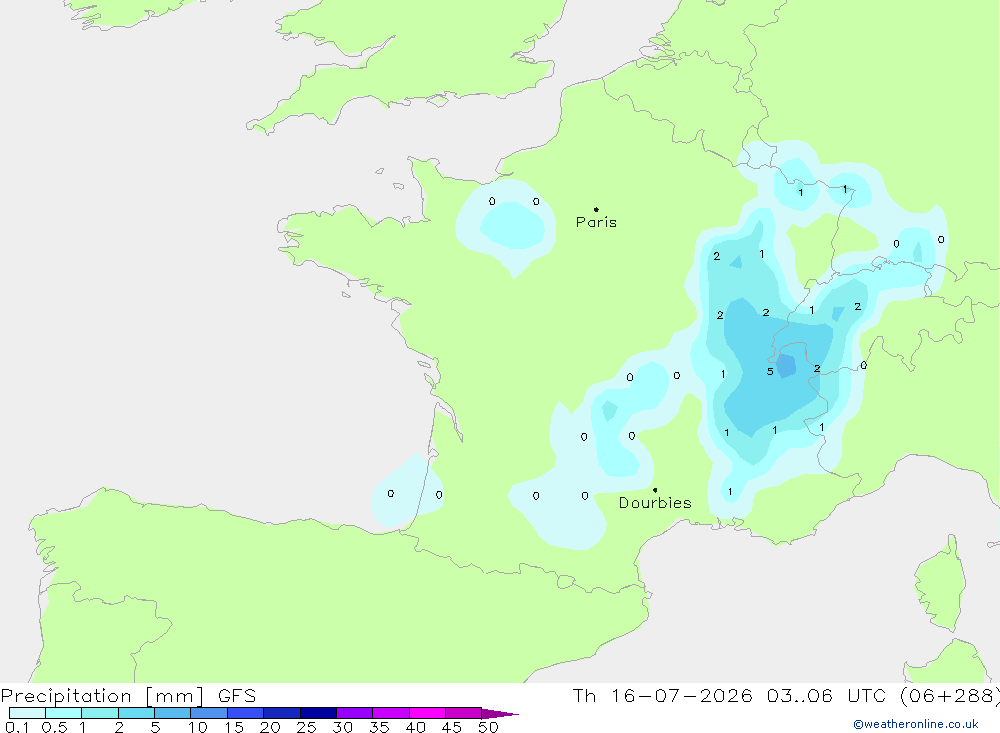
Task: Pick the 25–30 mm legend color swatch
Action: click(318, 713)
